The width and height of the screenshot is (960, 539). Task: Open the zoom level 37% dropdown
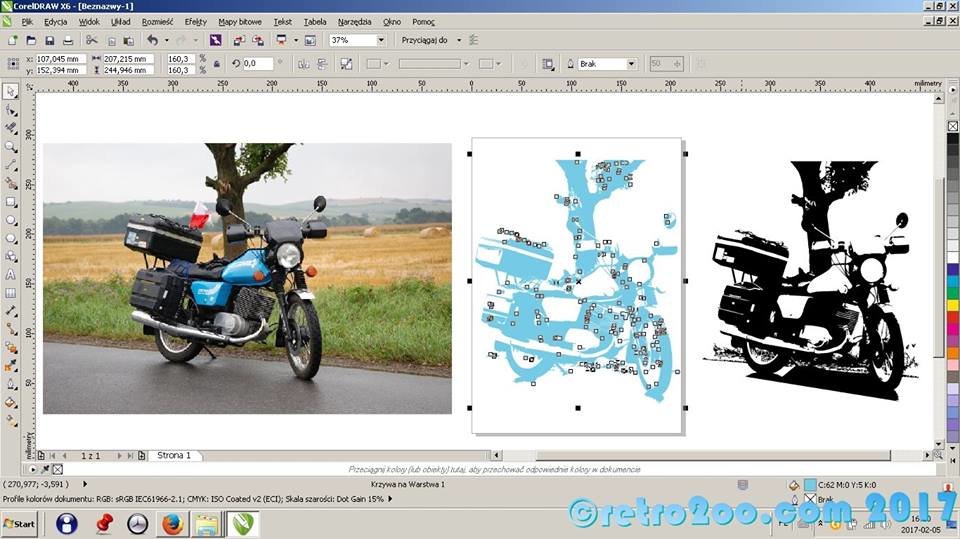point(381,40)
